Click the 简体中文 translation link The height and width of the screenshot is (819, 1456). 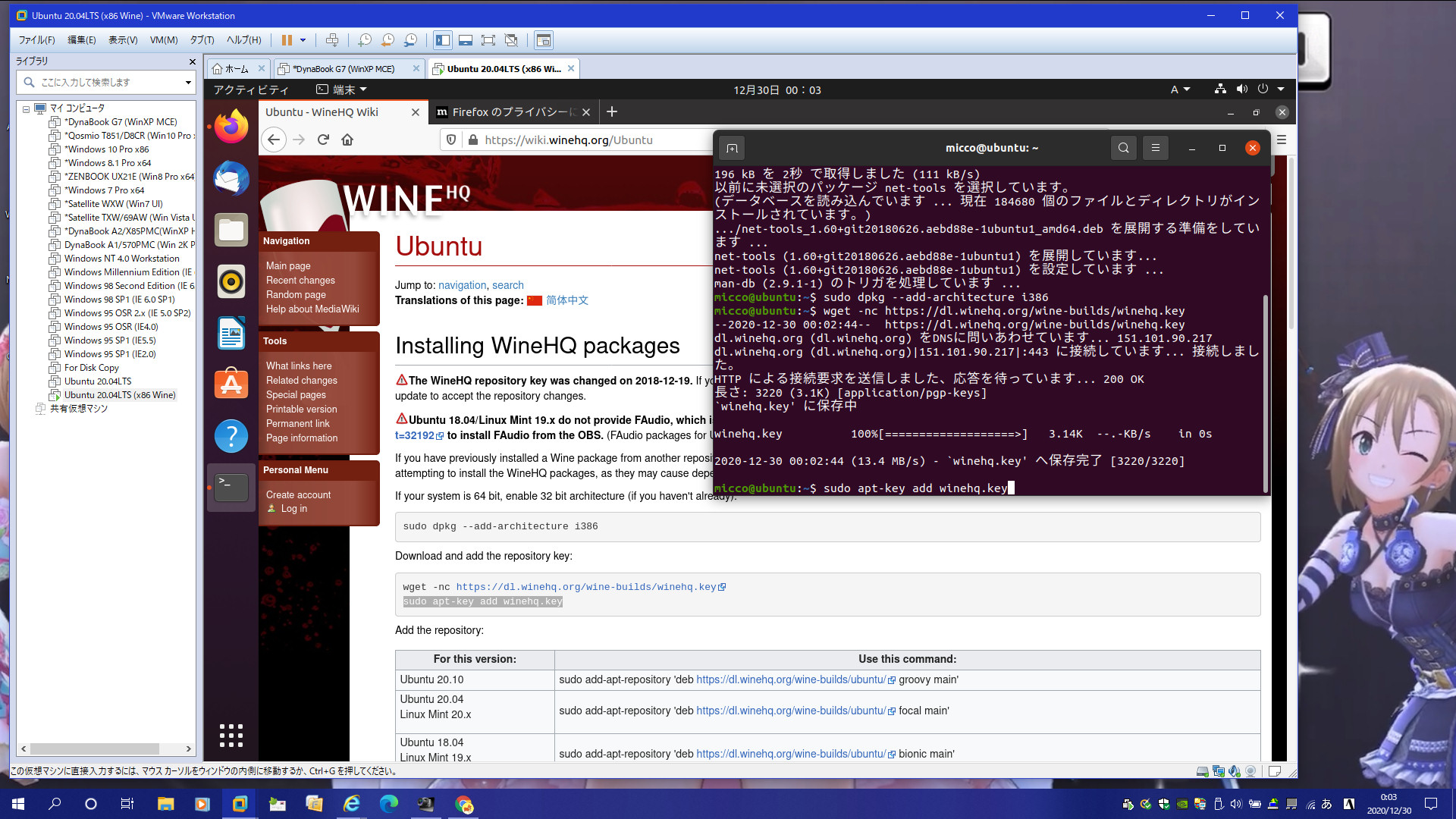[x=567, y=300]
